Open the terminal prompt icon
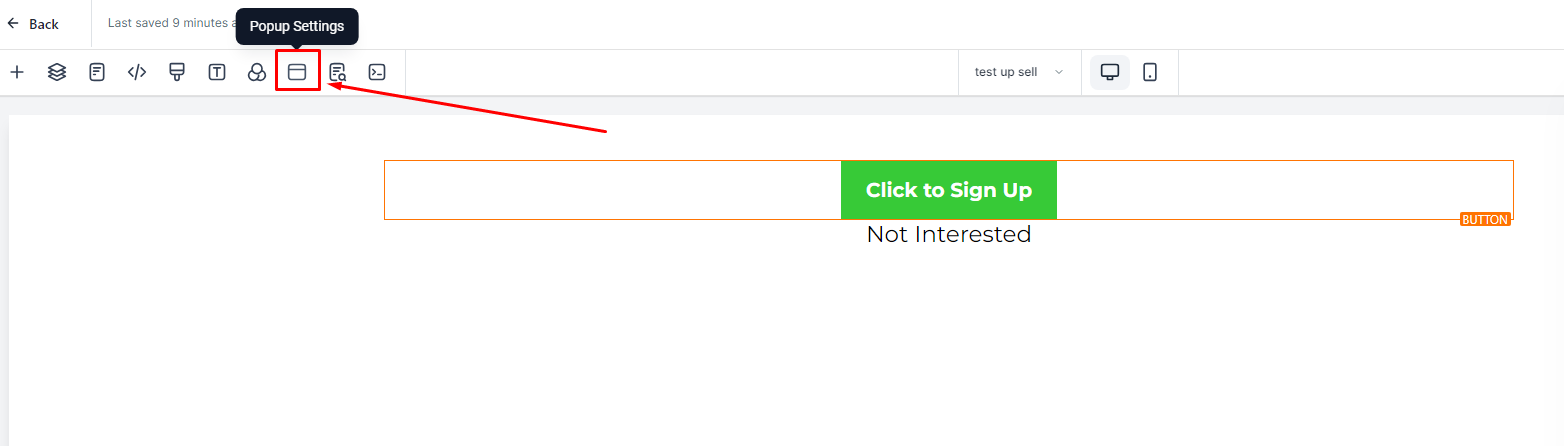Viewport: 1564px width, 446px height. click(377, 72)
